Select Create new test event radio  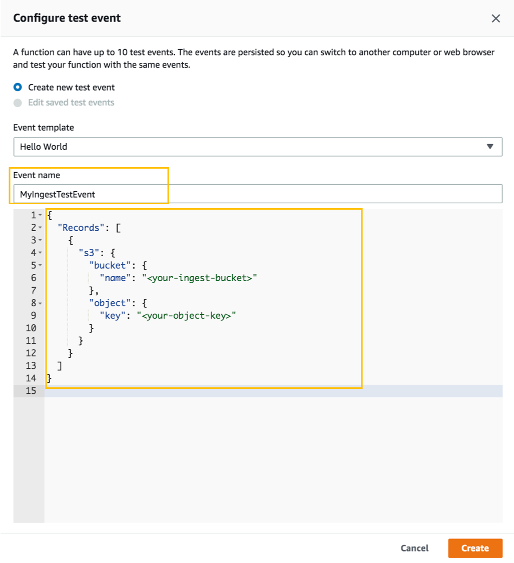tap(18, 87)
